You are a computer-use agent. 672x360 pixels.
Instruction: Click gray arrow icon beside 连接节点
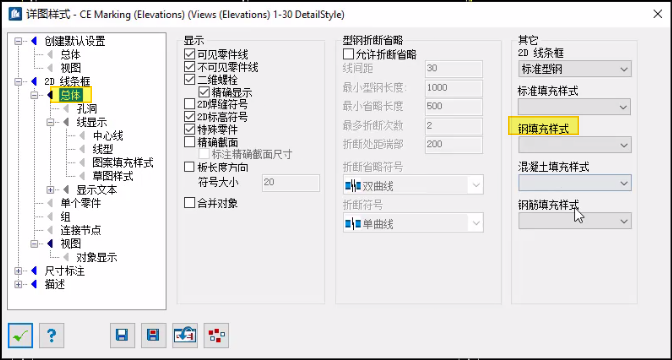(x=50, y=230)
